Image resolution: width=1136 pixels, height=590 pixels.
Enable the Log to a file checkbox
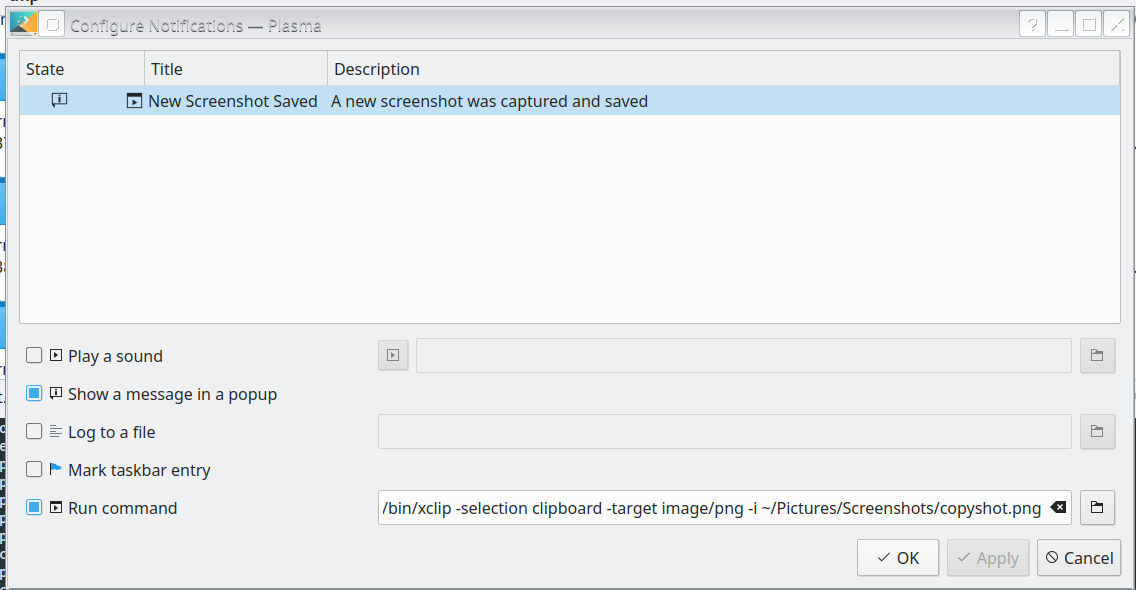click(x=35, y=432)
